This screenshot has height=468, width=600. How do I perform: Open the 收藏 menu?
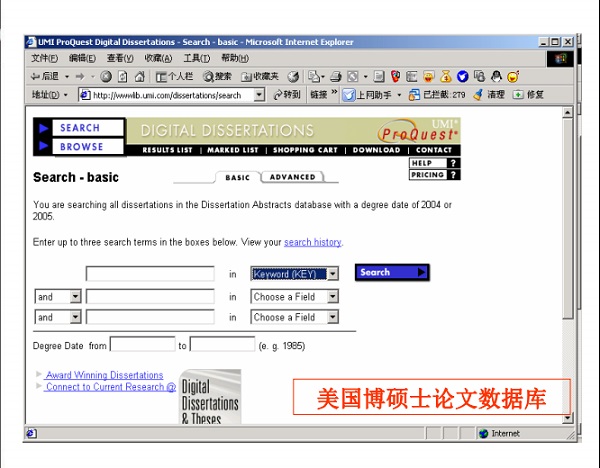pos(158,58)
